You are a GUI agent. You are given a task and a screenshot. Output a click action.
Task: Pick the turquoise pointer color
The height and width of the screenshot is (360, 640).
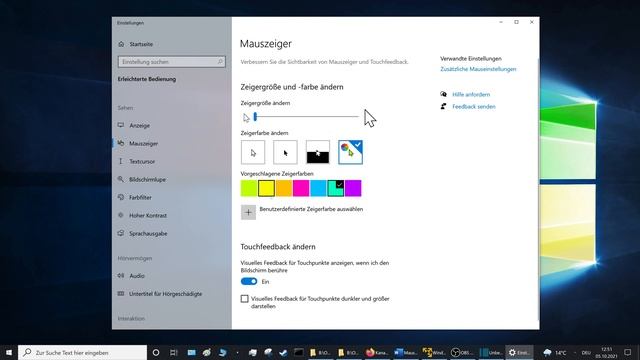(336, 188)
